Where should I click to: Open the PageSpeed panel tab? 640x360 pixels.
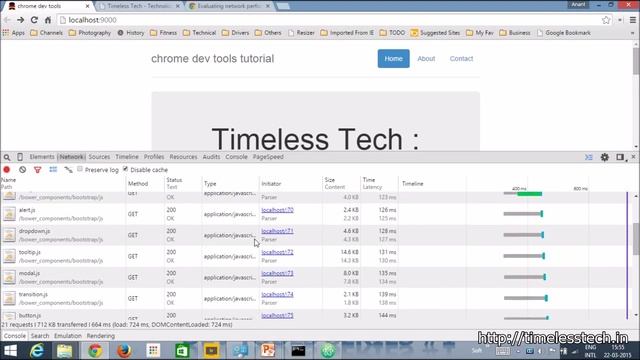click(268, 157)
